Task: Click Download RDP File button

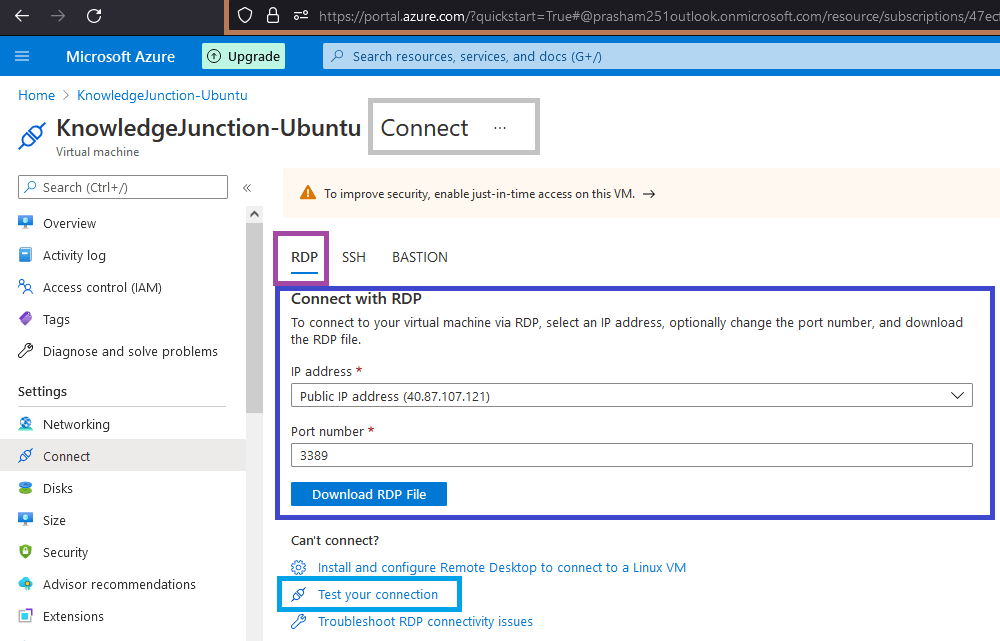Action: tap(369, 494)
